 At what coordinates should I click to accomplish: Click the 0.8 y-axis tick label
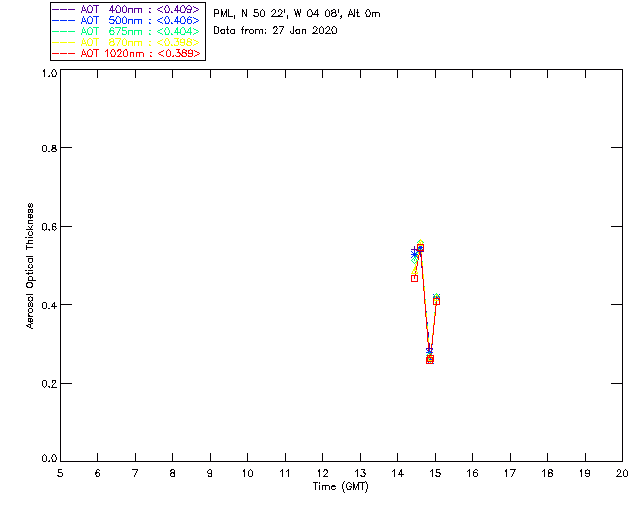[49, 148]
